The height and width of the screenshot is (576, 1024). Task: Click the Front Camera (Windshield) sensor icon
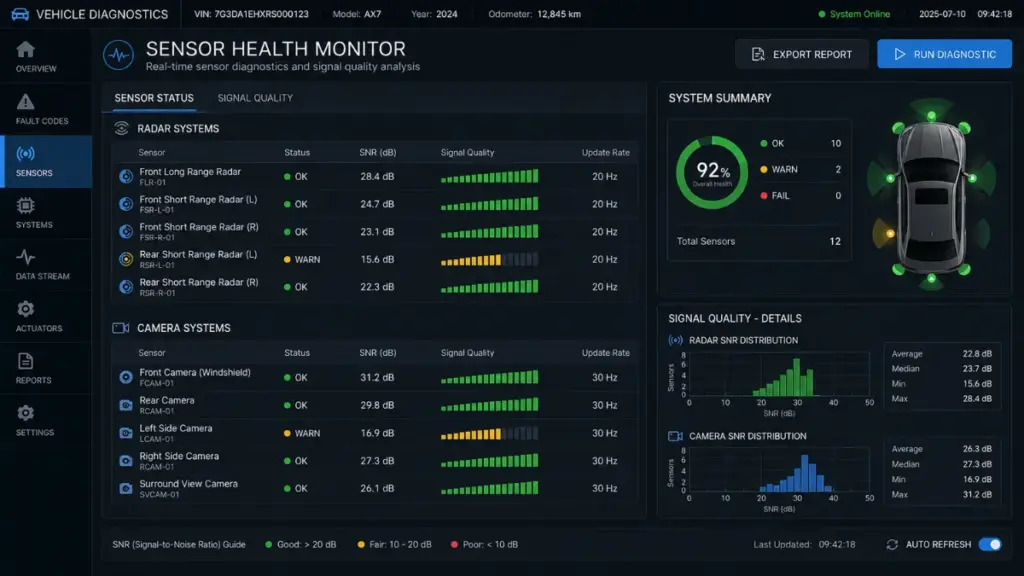click(x=126, y=377)
